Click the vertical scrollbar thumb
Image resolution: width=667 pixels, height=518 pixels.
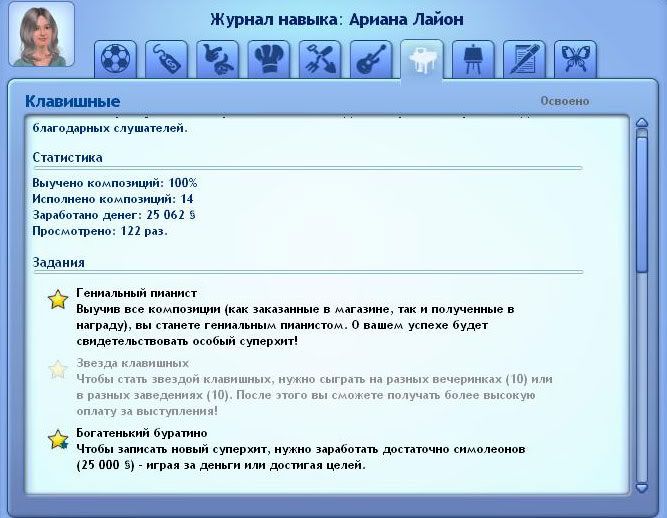[x=642, y=200]
